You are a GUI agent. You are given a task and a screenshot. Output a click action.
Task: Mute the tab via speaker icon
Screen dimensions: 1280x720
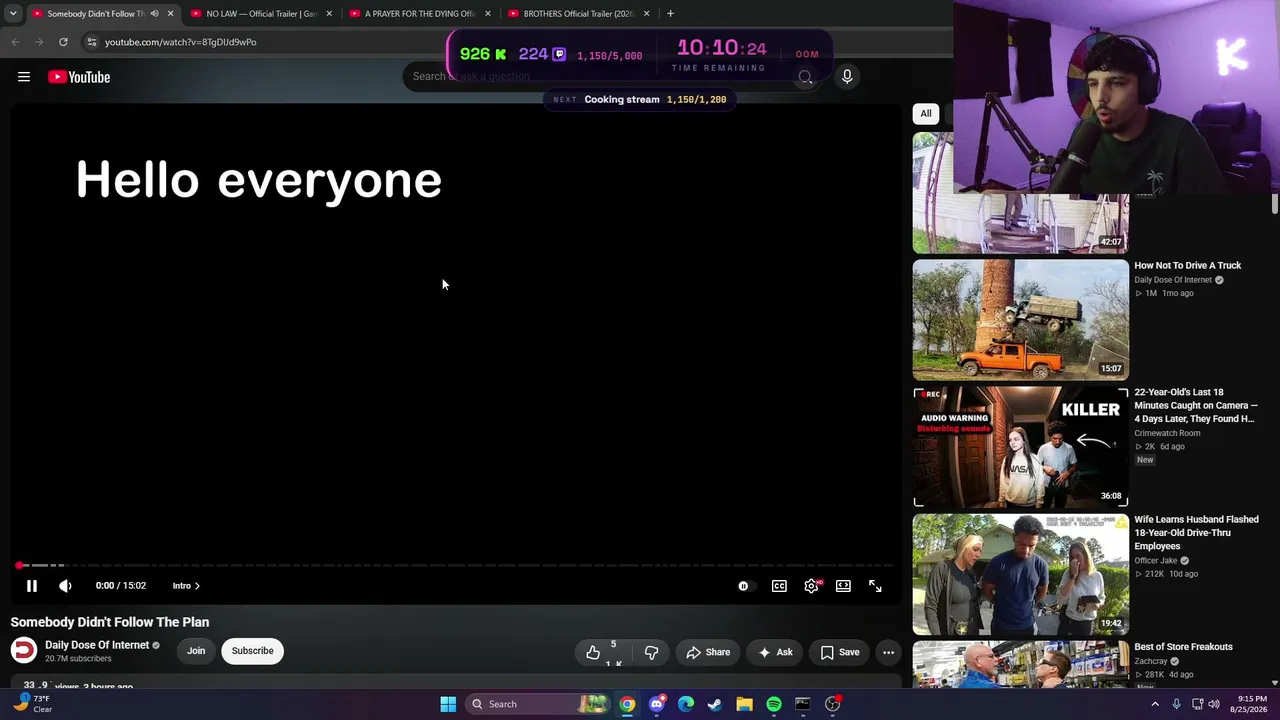[154, 14]
